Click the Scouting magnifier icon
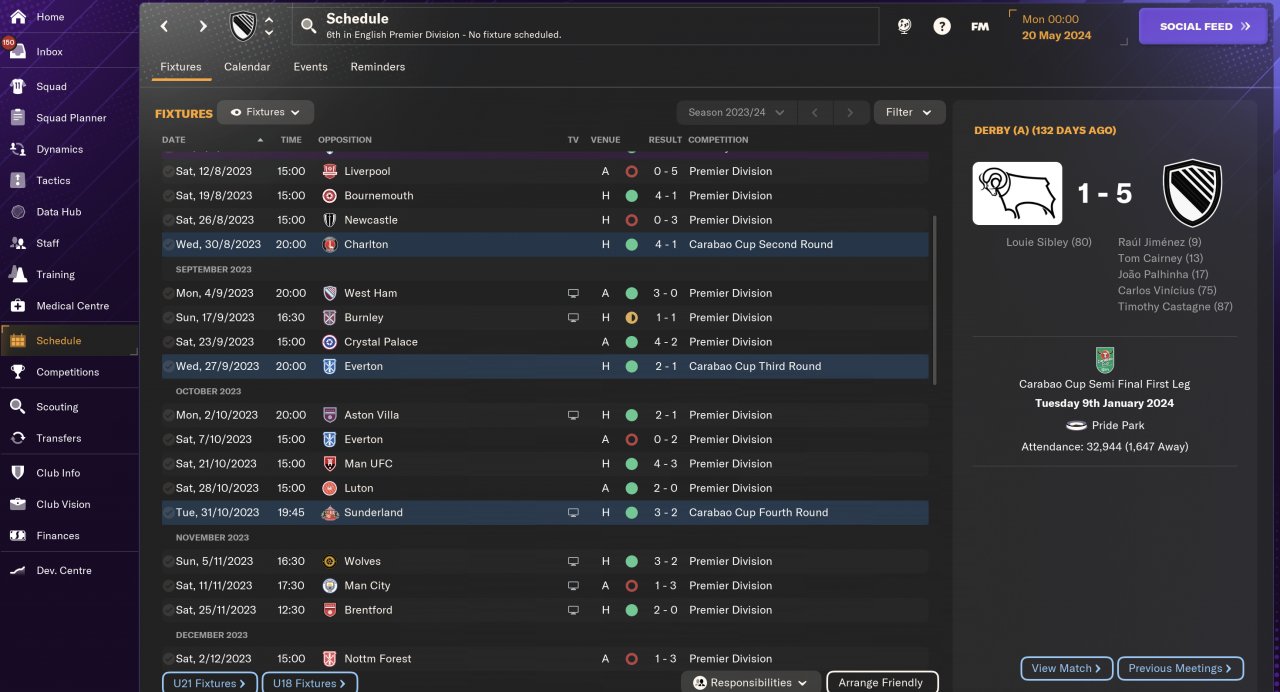Image resolution: width=1280 pixels, height=692 pixels. pos(17,407)
